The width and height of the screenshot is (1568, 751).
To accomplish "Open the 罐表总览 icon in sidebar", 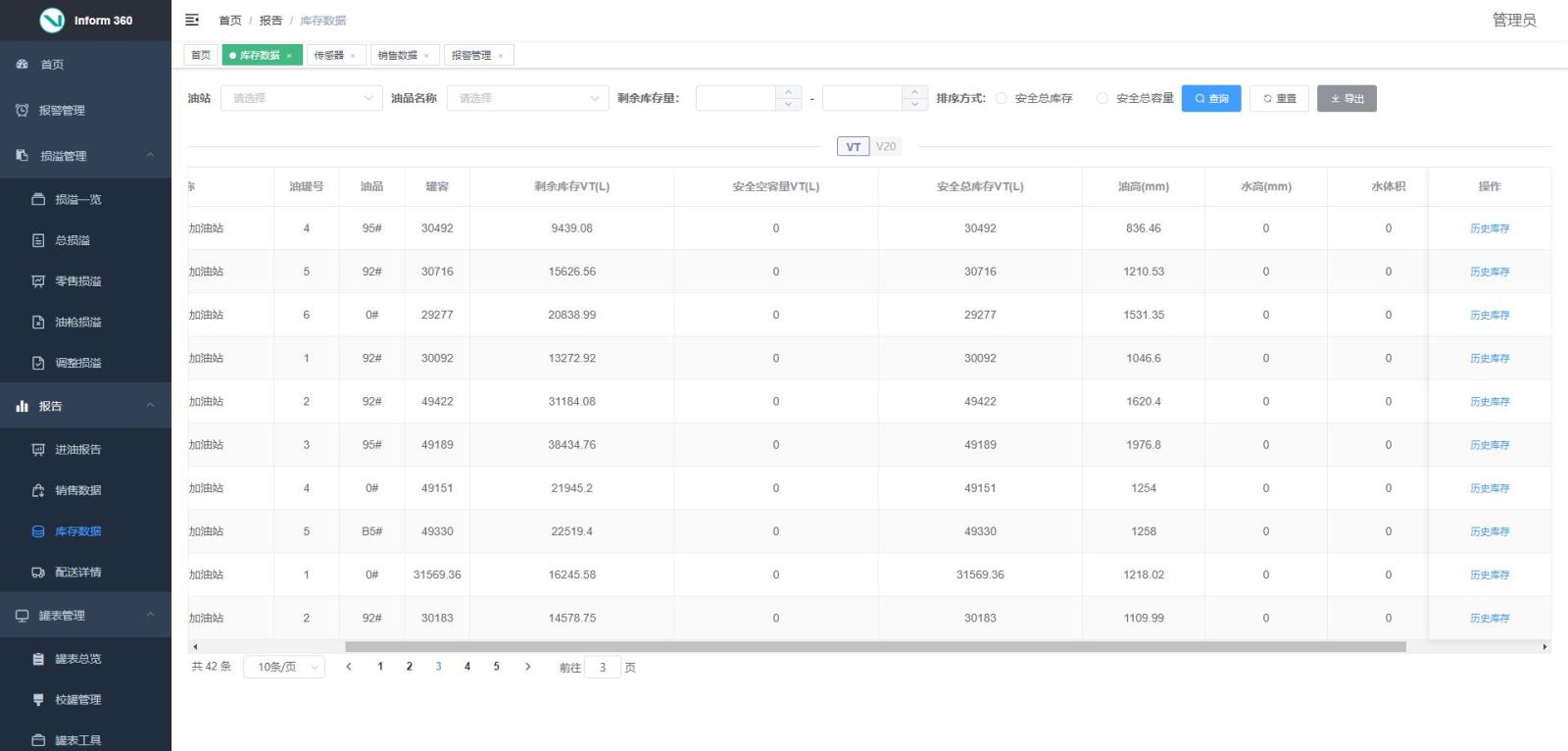I will click(38, 659).
